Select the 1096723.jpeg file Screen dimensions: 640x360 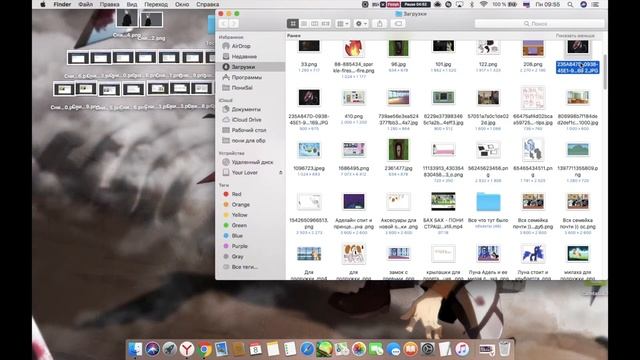pos(309,150)
